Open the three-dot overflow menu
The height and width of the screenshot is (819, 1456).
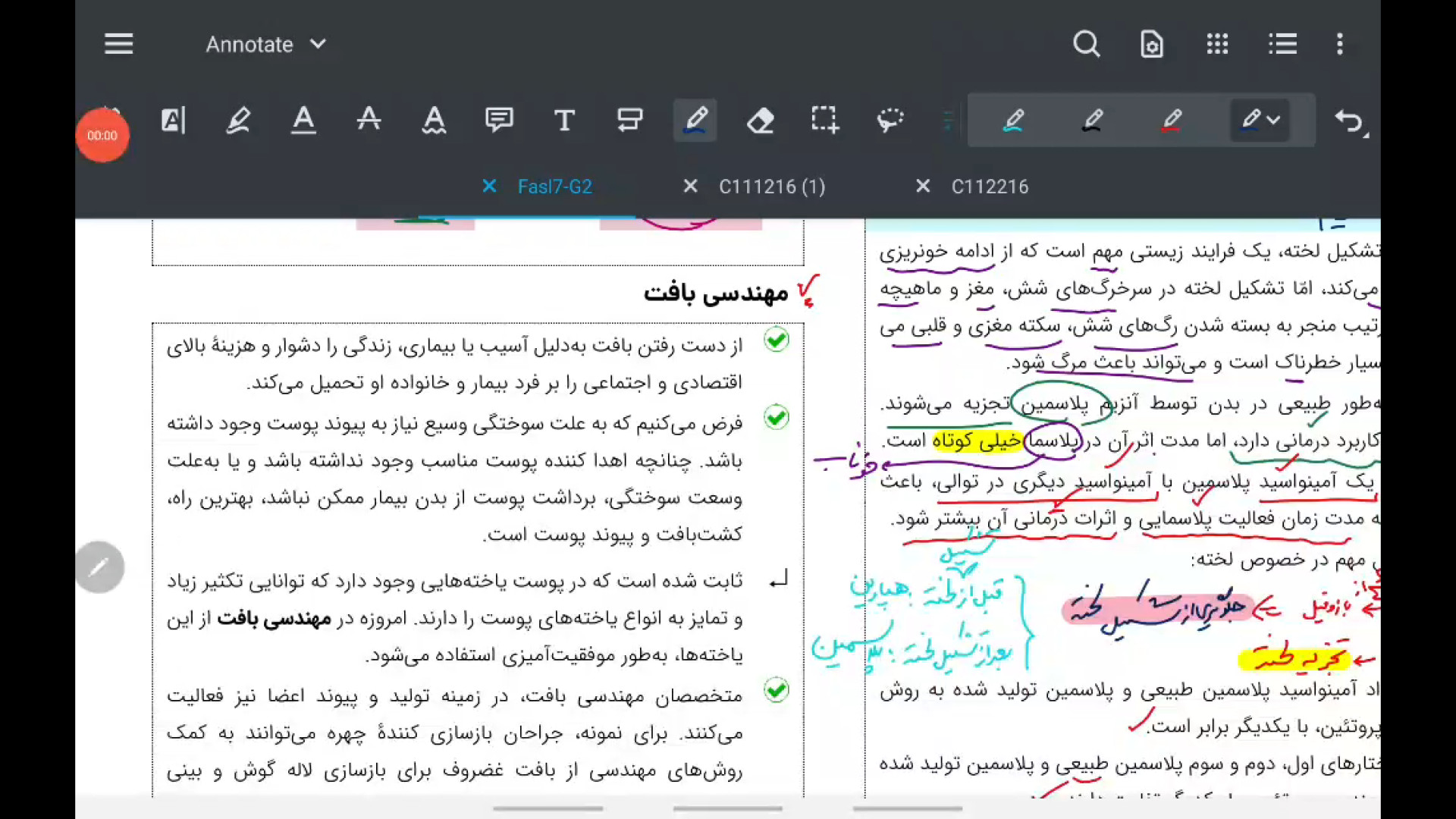click(x=1340, y=44)
